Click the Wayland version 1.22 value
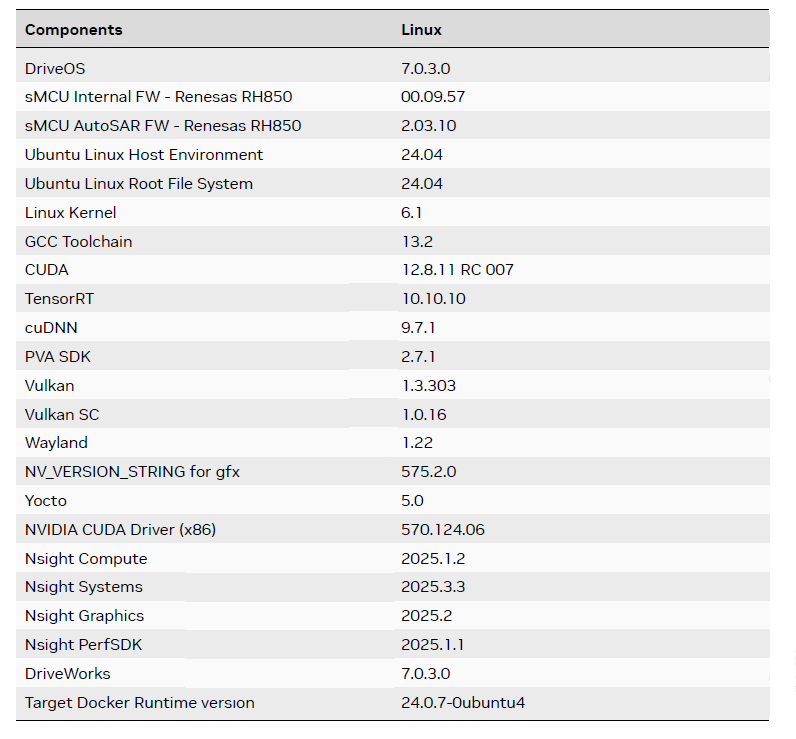This screenshot has height=739, width=796. (x=416, y=443)
